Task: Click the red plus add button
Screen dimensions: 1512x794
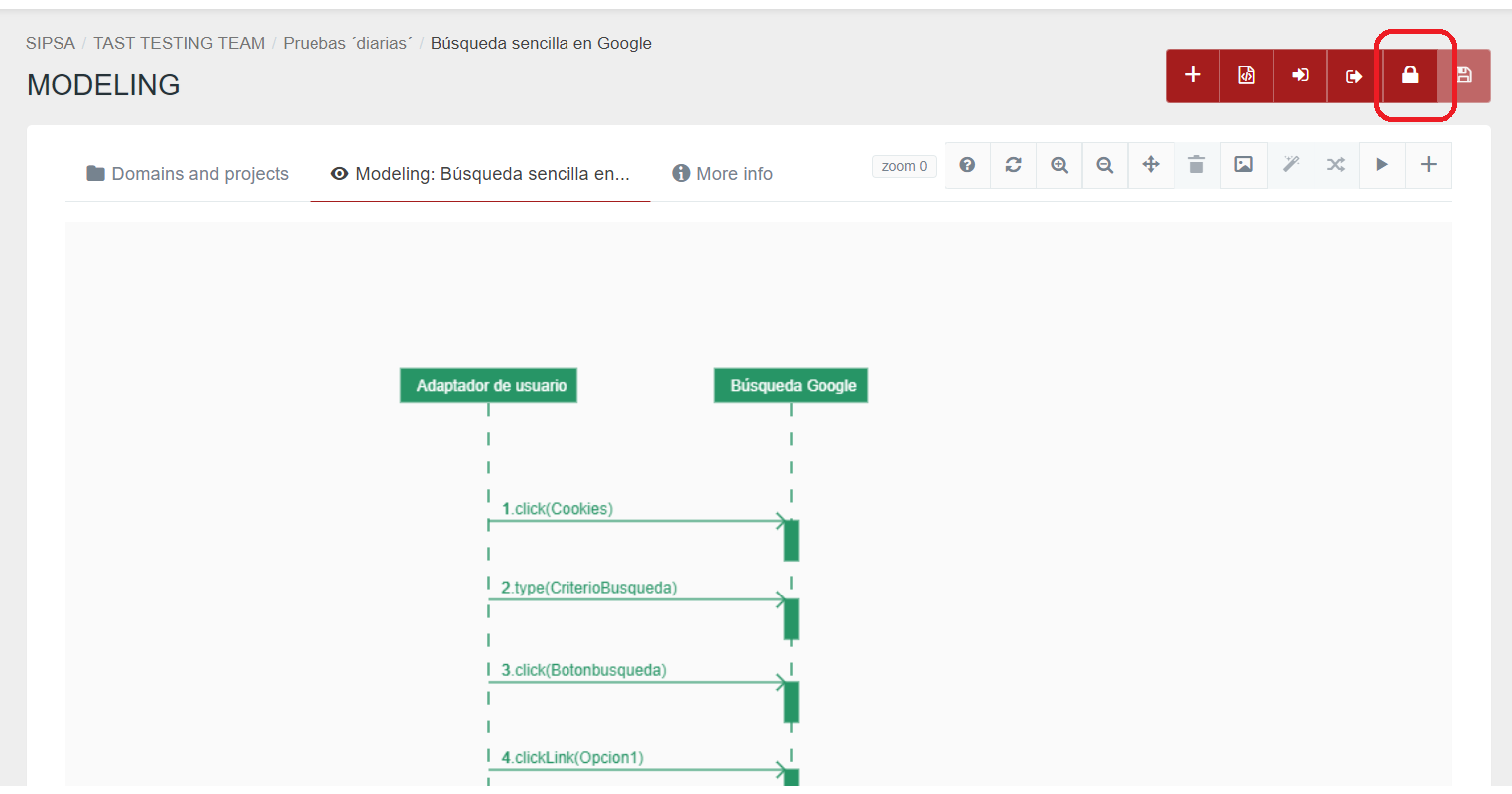Action: coord(1193,75)
